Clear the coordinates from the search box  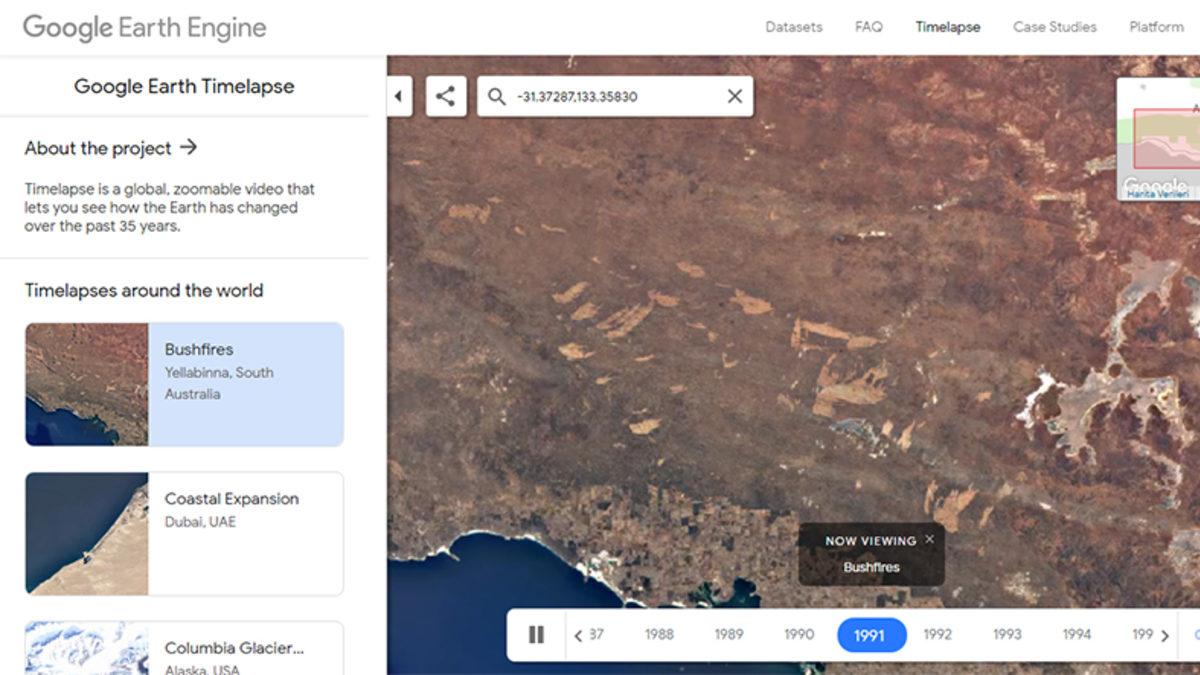pos(734,96)
